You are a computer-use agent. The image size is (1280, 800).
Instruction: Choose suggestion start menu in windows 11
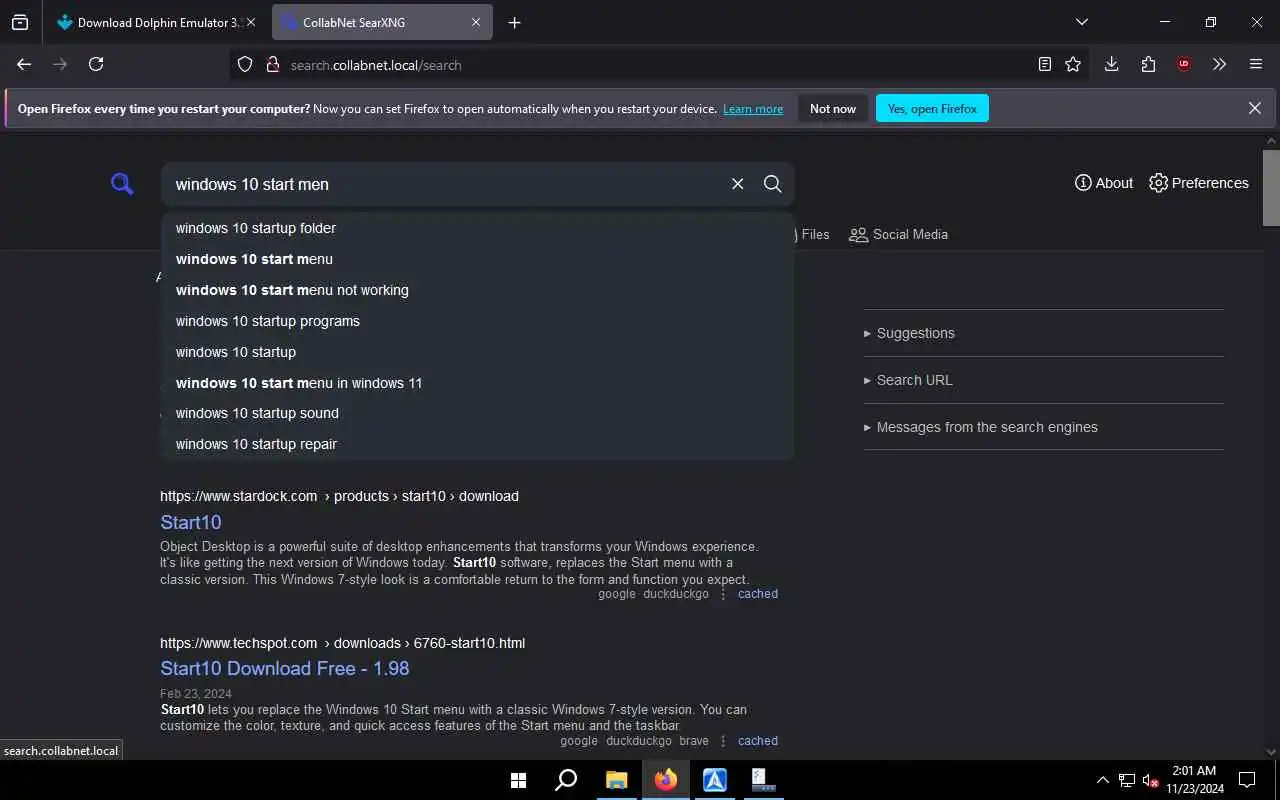[x=477, y=383]
